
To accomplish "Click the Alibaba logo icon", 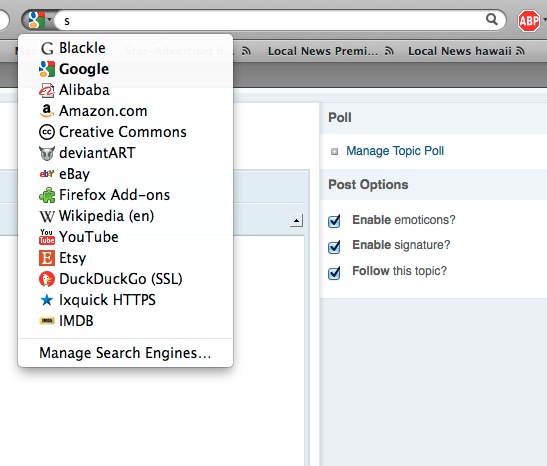I will 47,90.
